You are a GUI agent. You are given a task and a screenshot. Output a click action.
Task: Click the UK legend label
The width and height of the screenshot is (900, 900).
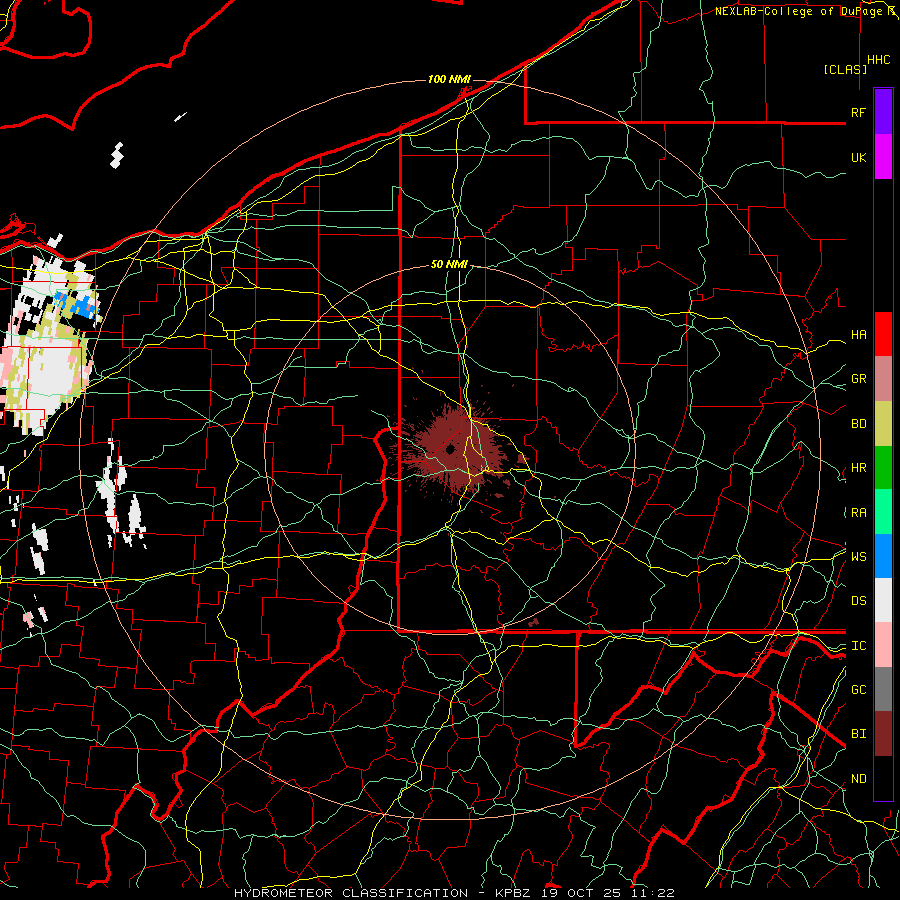(x=858, y=157)
